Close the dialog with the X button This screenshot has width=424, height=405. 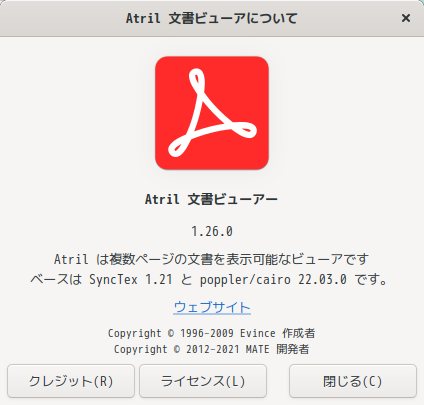click(406, 18)
